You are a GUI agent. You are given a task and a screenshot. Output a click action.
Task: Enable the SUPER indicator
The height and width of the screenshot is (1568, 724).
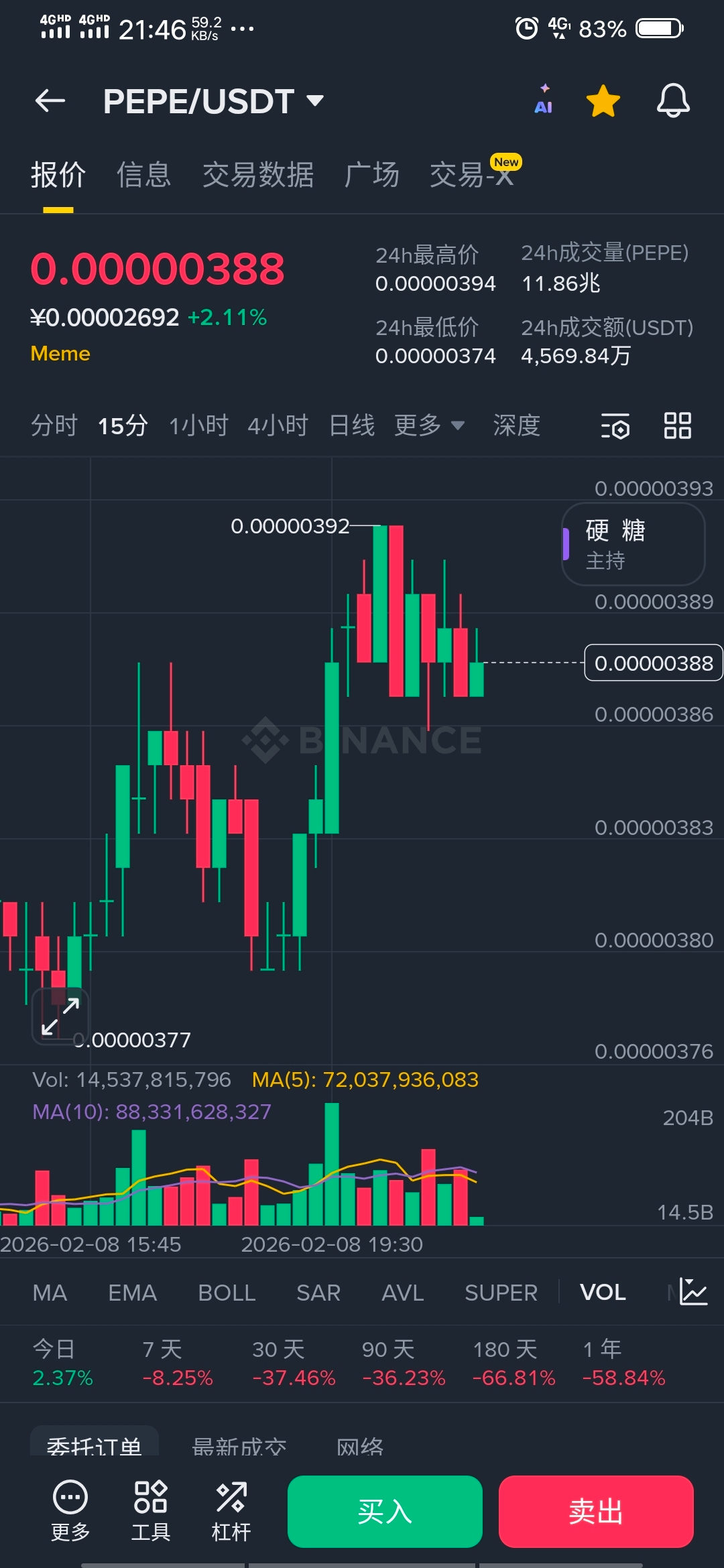click(x=501, y=1293)
